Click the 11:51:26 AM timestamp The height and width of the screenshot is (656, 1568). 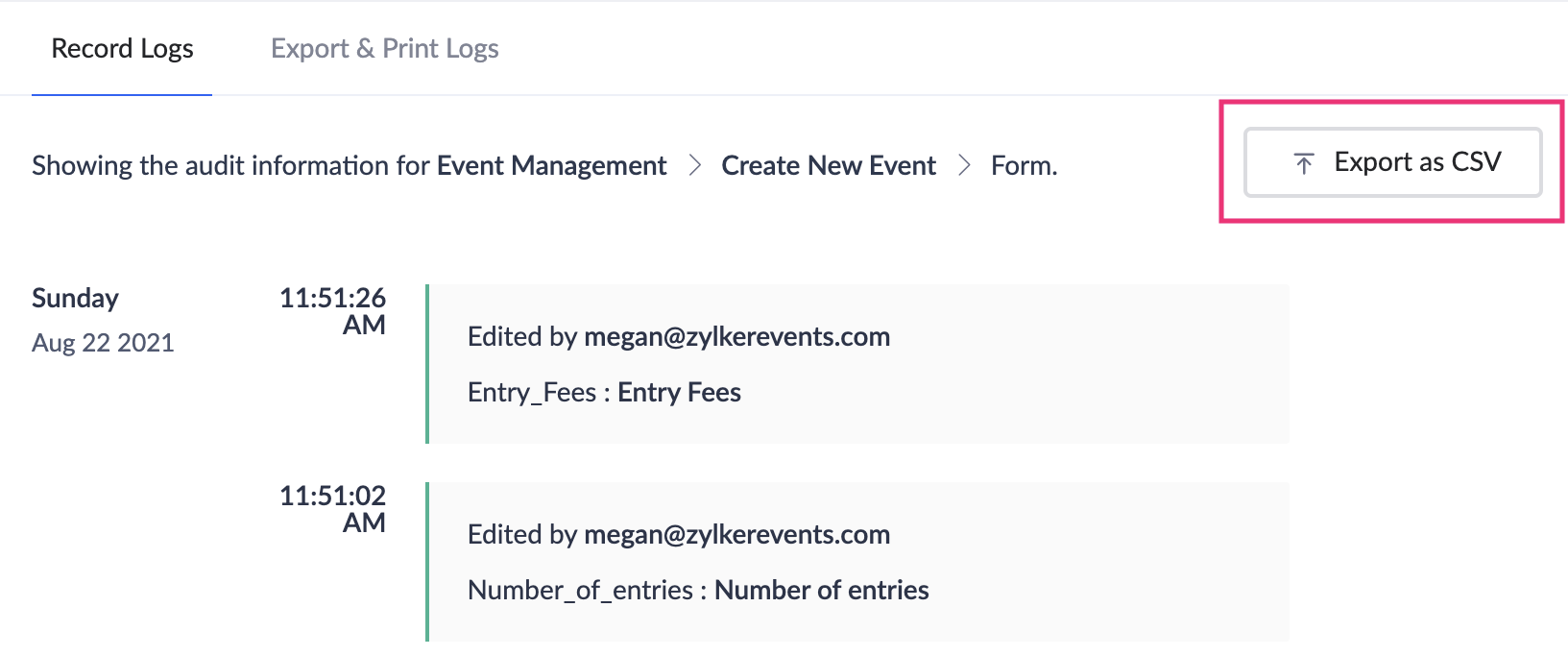pos(333,310)
